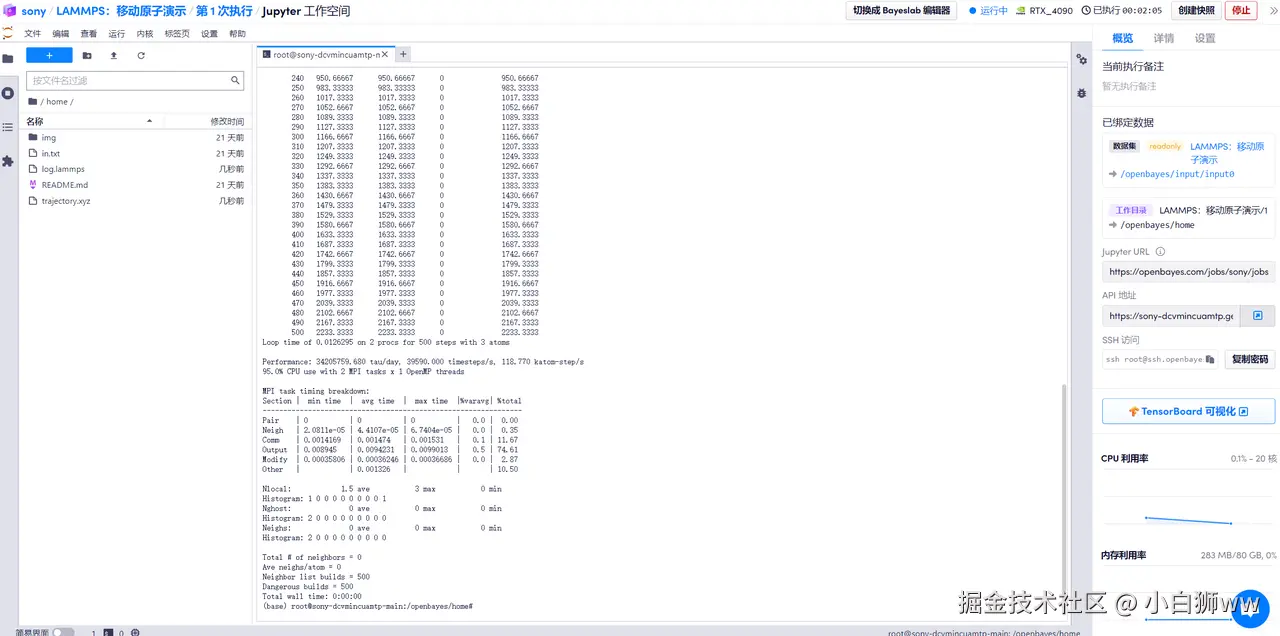1280x636 pixels.
Task: Open the 查看 menu
Action: pos(89,33)
